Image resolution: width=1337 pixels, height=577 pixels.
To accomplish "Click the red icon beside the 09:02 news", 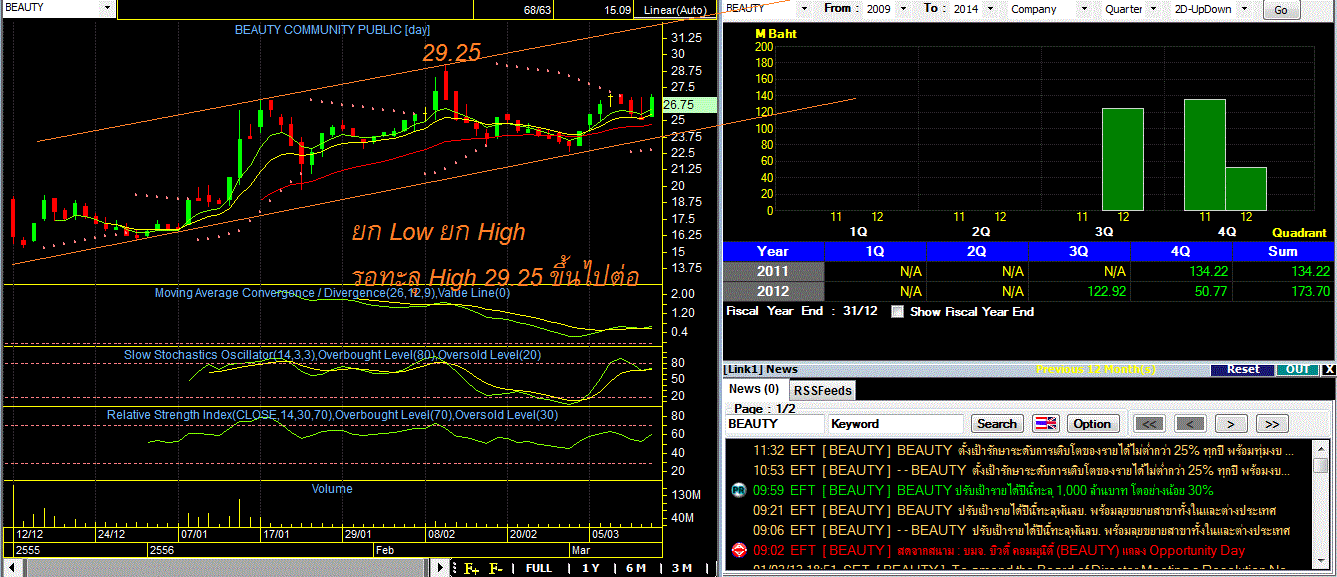I will 739,550.
